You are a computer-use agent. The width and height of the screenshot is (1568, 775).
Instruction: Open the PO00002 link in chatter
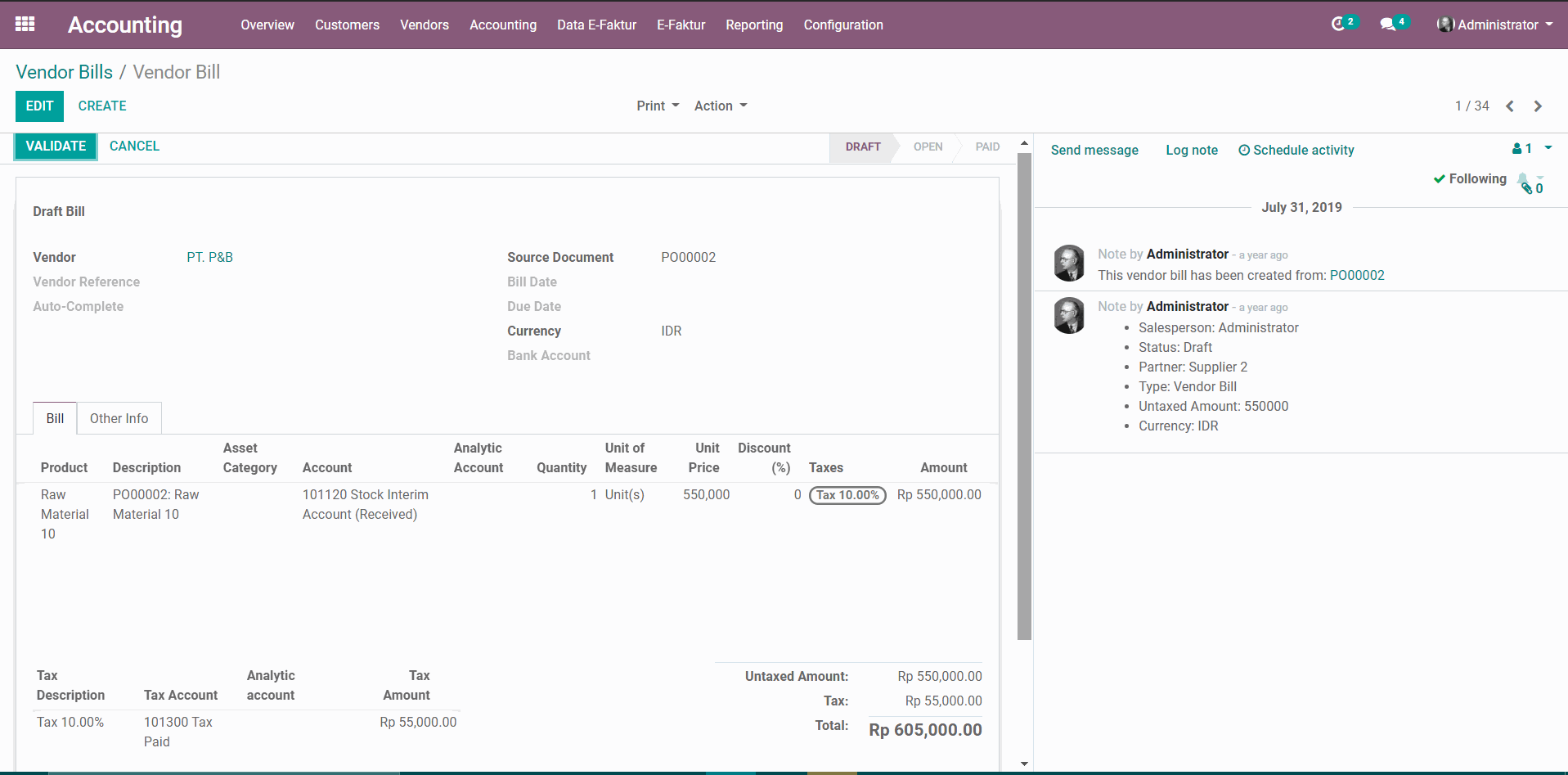[1356, 276]
